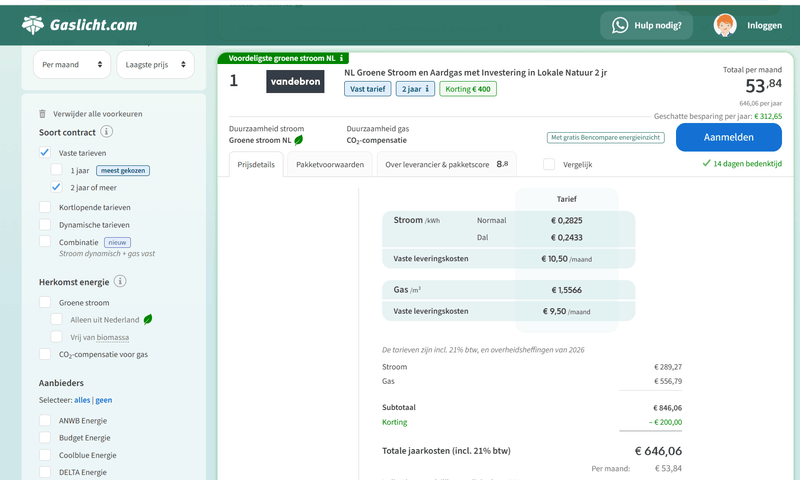Click the checkmark icon before 14 dagen bedenktijd
The height and width of the screenshot is (480, 800).
(x=706, y=163)
